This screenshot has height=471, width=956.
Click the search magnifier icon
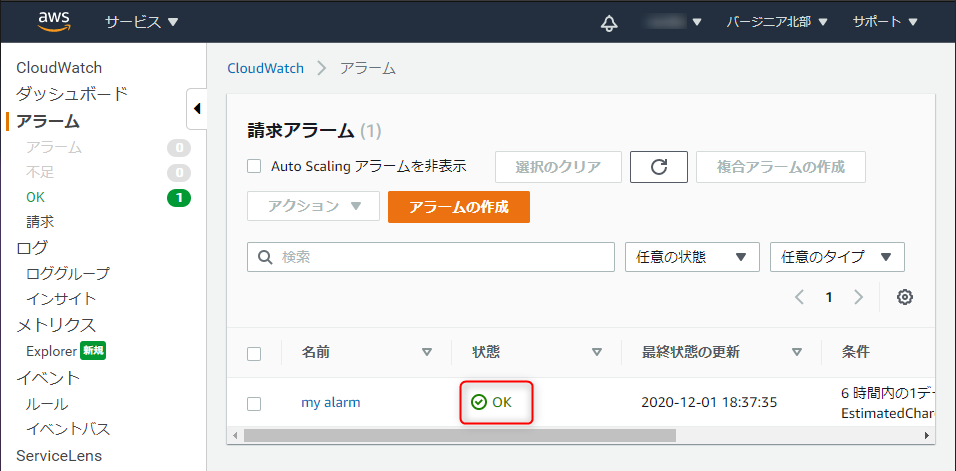point(265,257)
